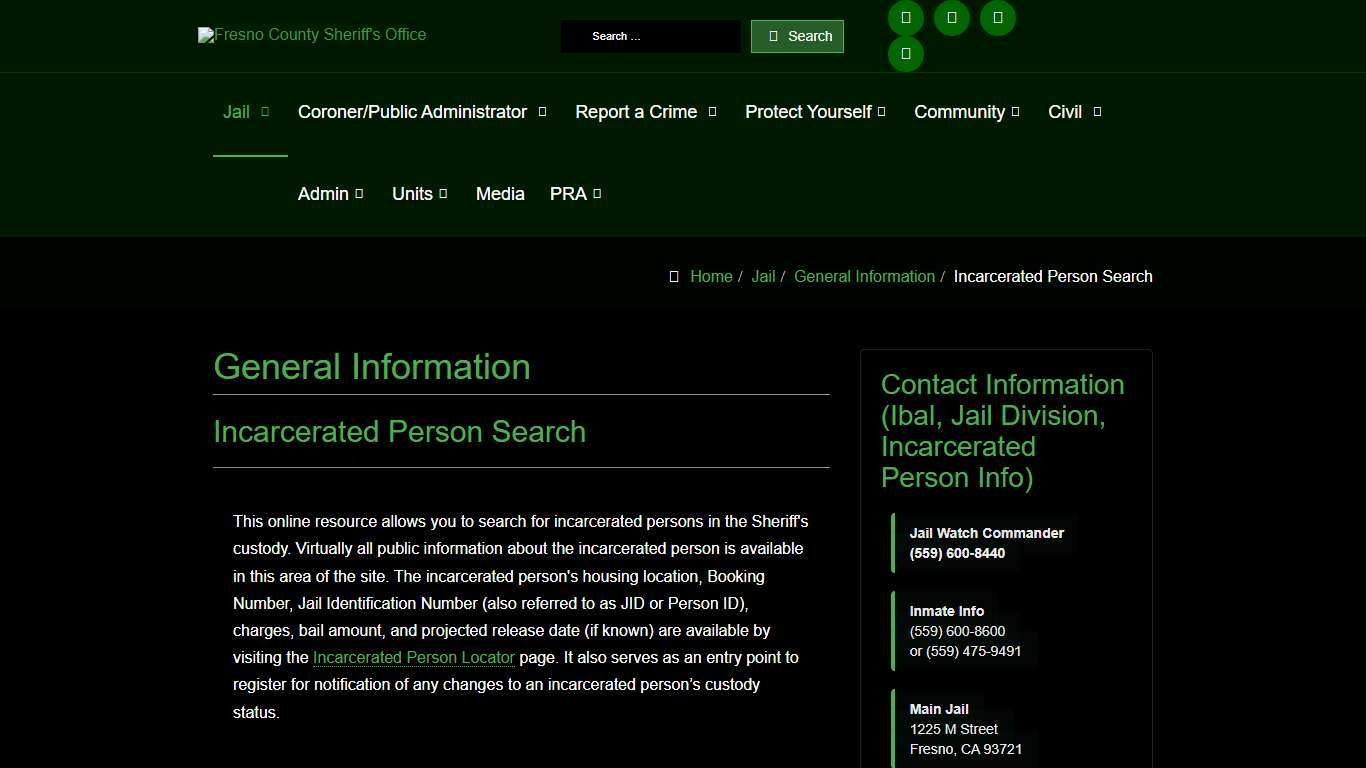
Task: Select Media from the navigation bar
Action: [500, 193]
